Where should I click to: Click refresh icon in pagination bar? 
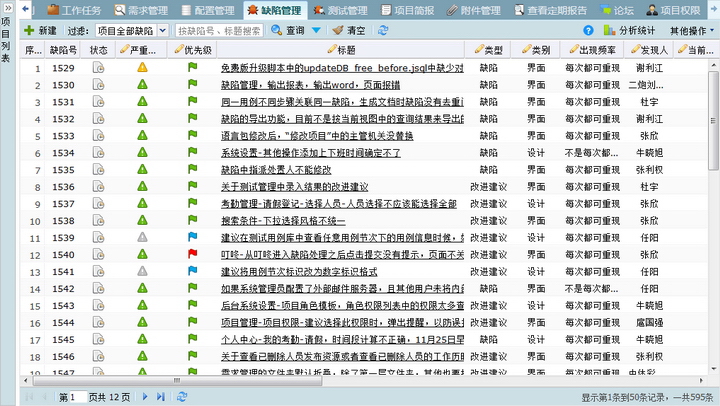click(182, 397)
